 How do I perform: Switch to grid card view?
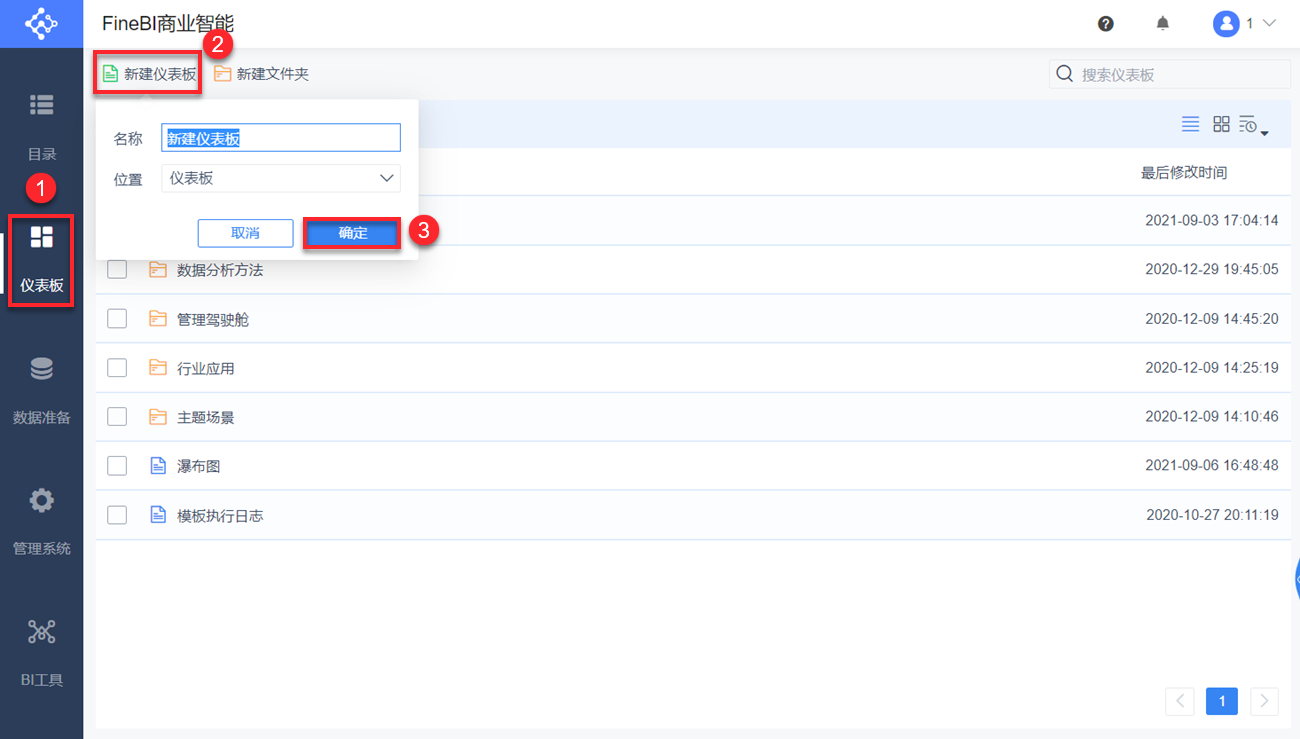pyautogui.click(x=1221, y=124)
